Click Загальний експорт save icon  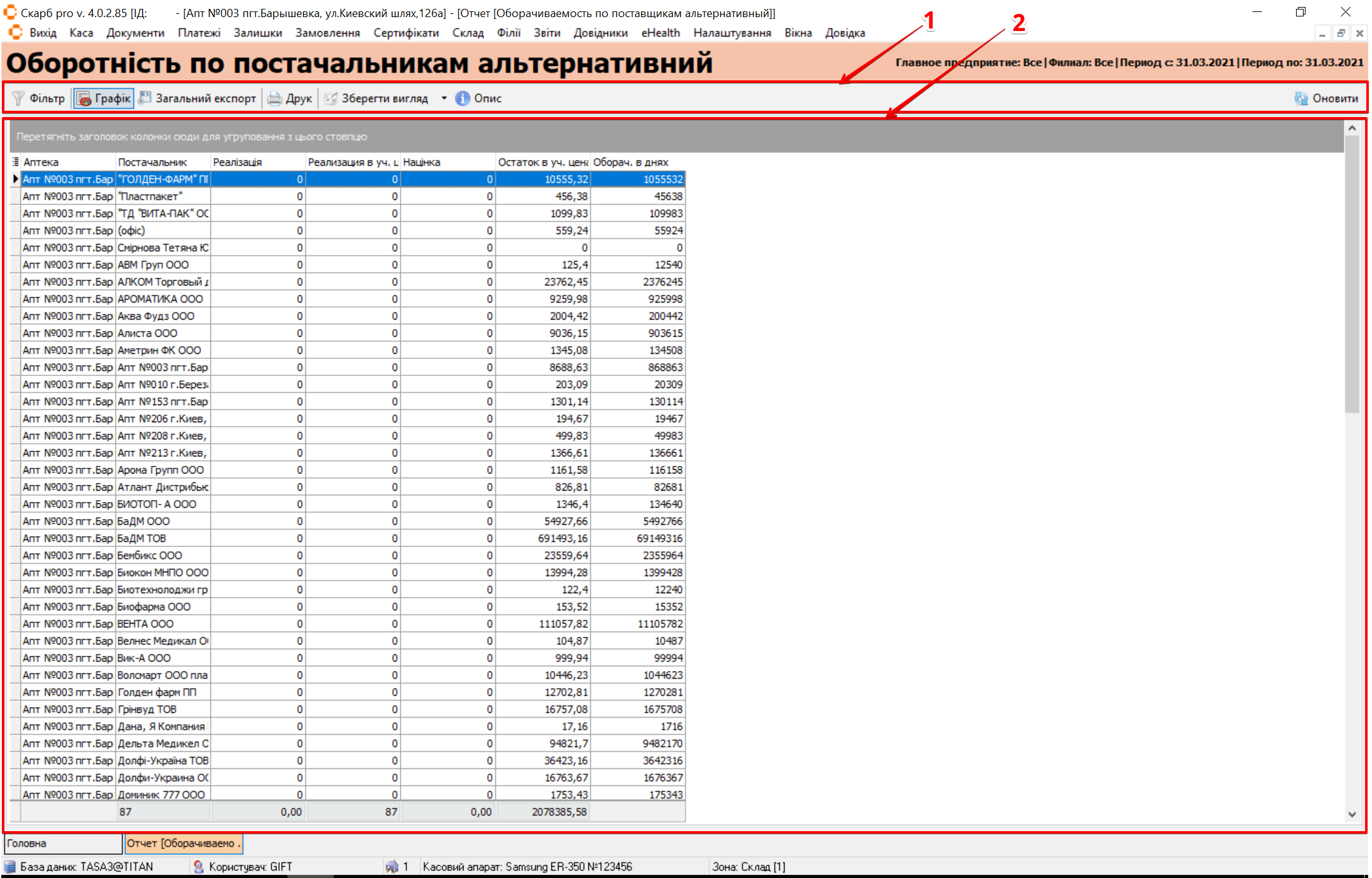(146, 98)
